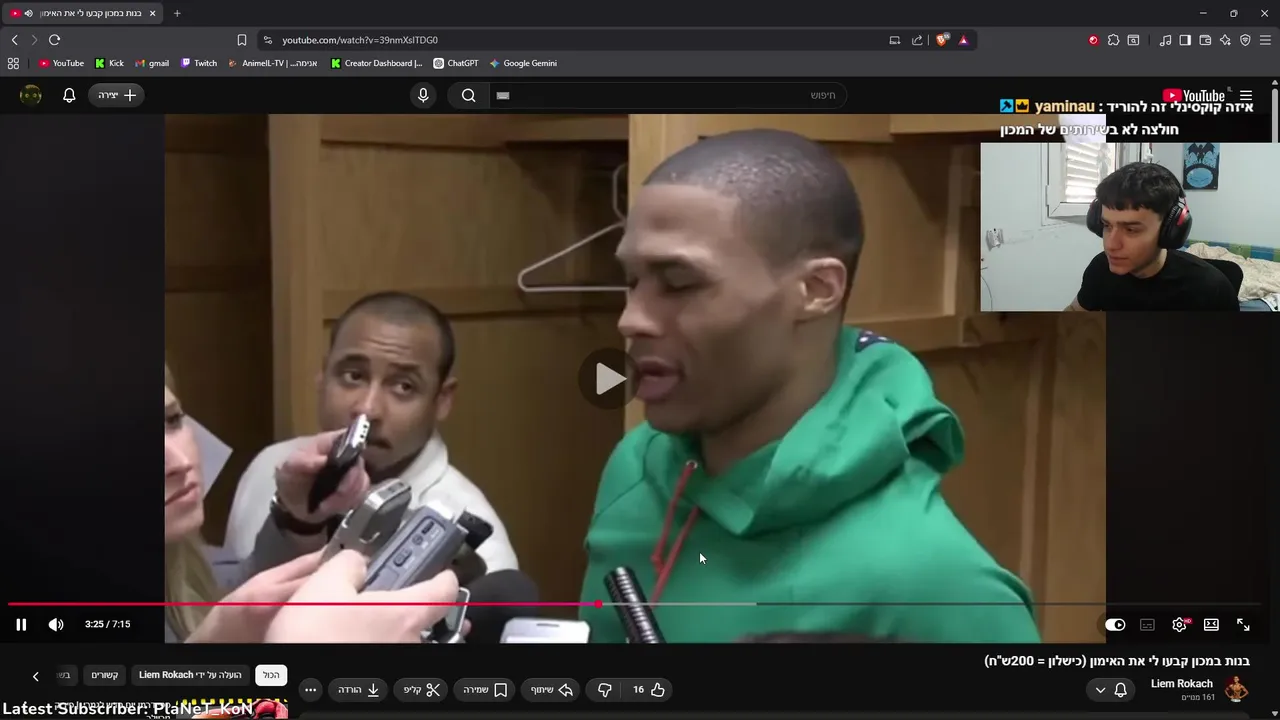Toggle subtitles/captions button in player
This screenshot has height=720, width=1280.
[x=1147, y=624]
